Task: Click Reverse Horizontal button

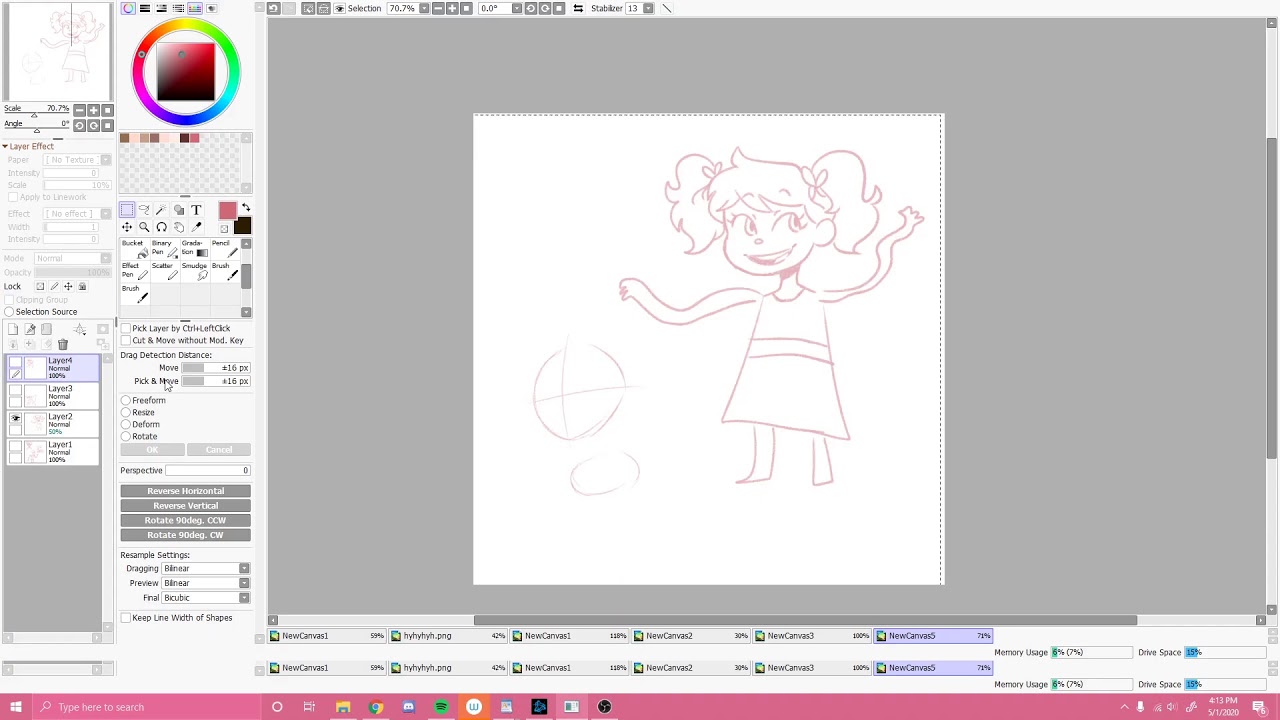Action: (185, 491)
